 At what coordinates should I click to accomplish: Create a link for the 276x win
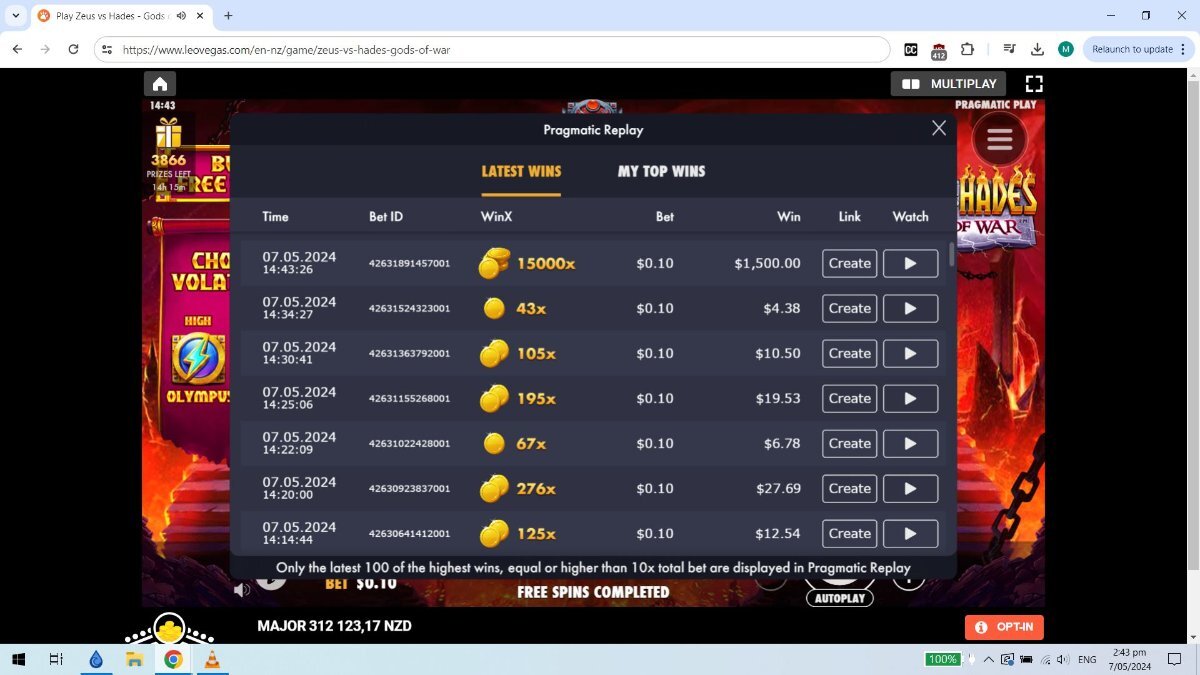(x=850, y=488)
